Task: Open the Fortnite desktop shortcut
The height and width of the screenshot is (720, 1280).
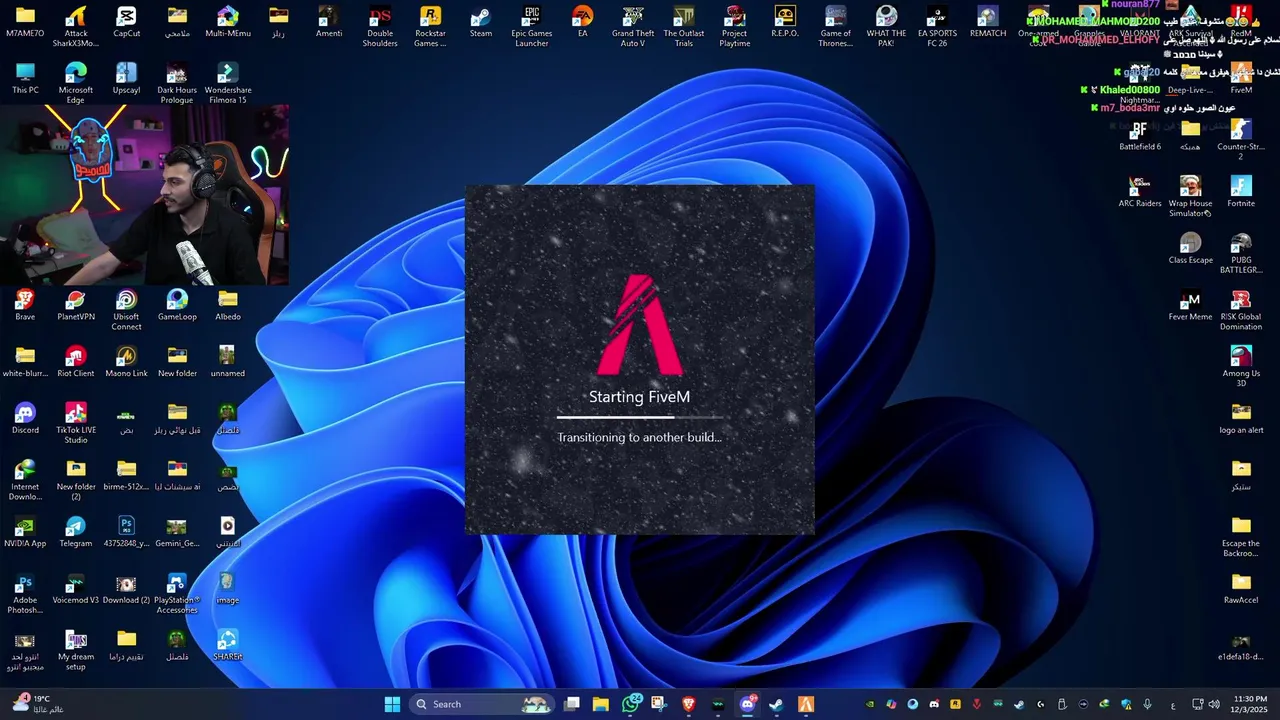Action: coord(1241,193)
